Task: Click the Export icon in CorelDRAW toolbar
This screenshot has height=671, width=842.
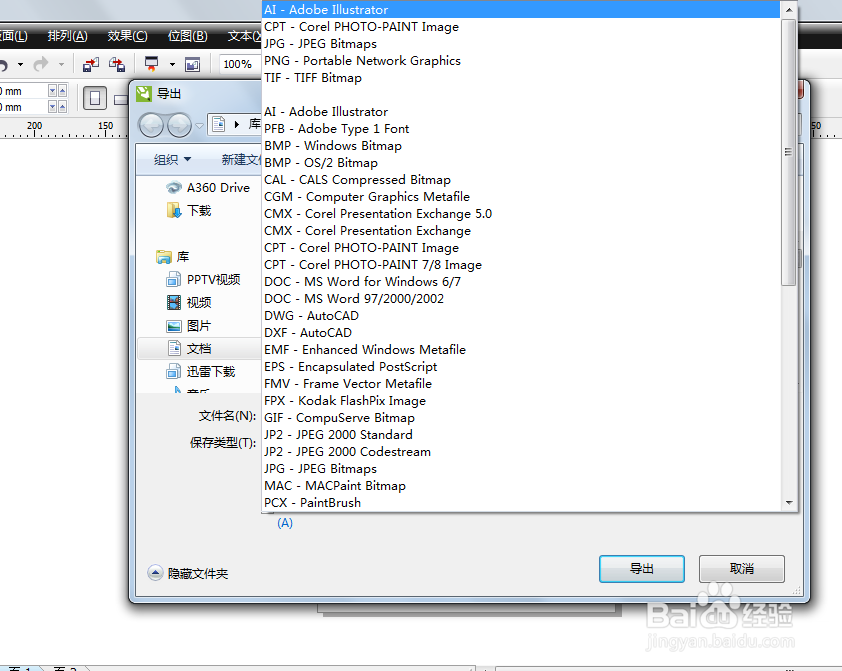Action: pos(117,64)
